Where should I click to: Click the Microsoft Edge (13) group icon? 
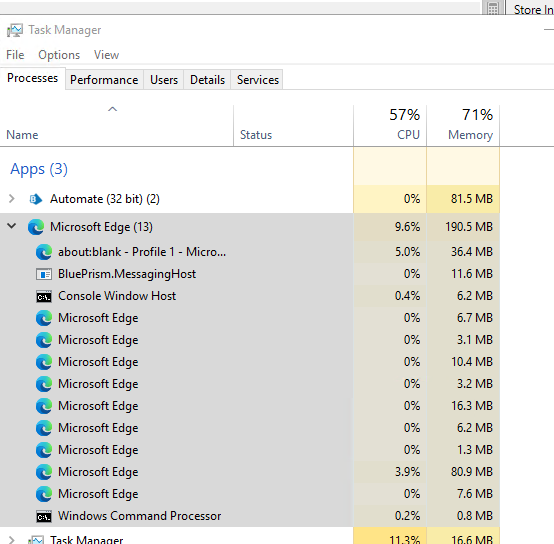coord(36,227)
